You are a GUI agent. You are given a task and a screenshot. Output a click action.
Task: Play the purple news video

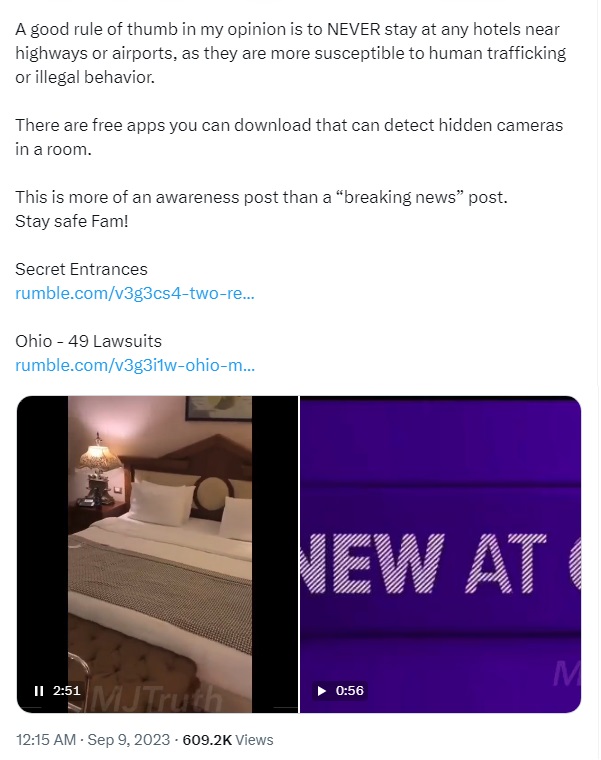pos(321,691)
